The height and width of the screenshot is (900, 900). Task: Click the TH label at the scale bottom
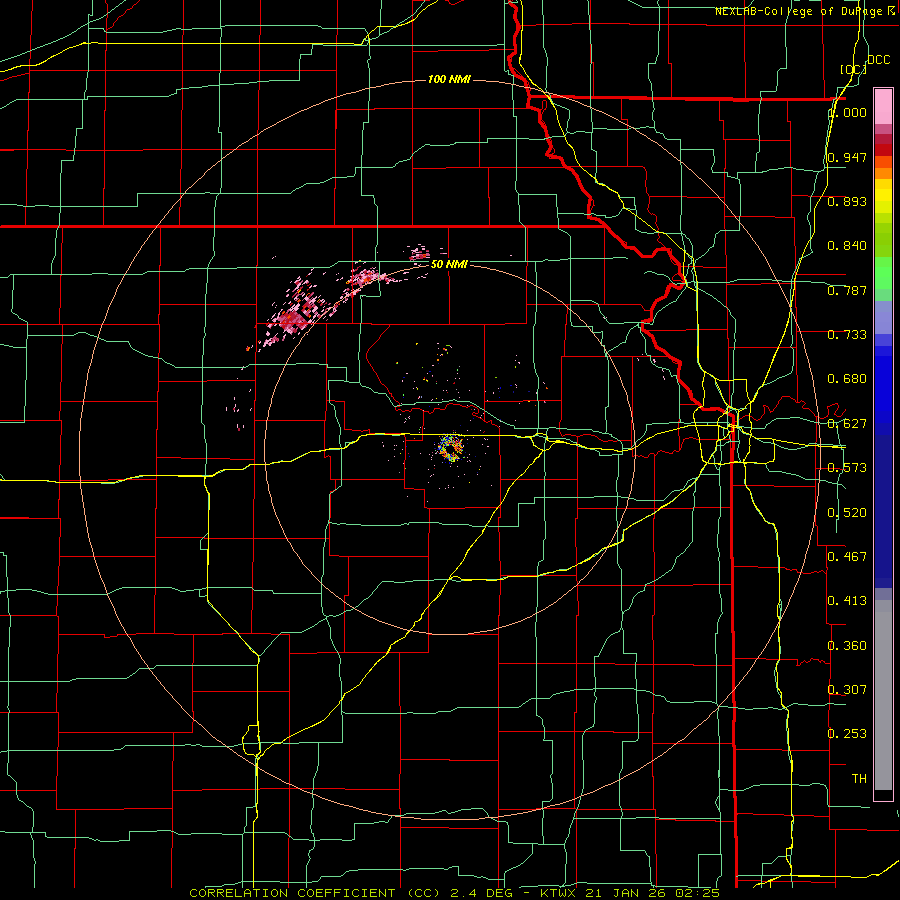859,779
